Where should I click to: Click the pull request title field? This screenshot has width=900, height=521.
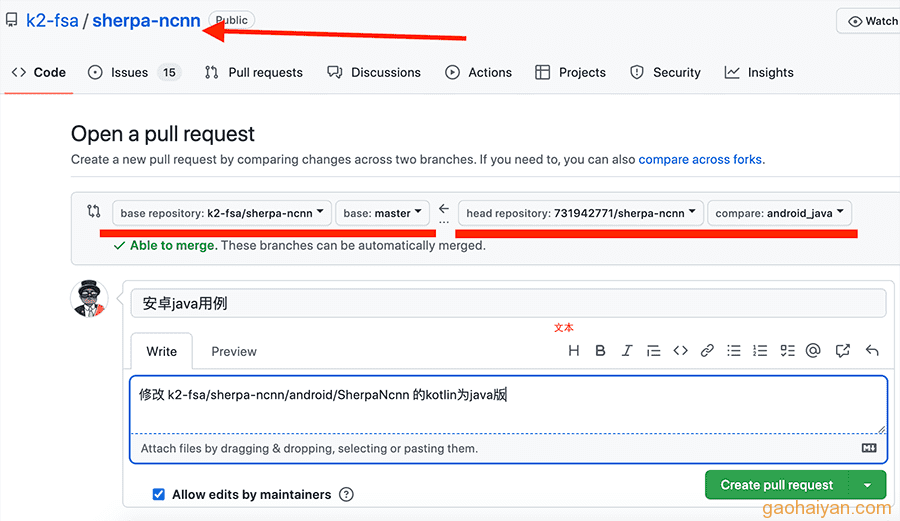(509, 303)
